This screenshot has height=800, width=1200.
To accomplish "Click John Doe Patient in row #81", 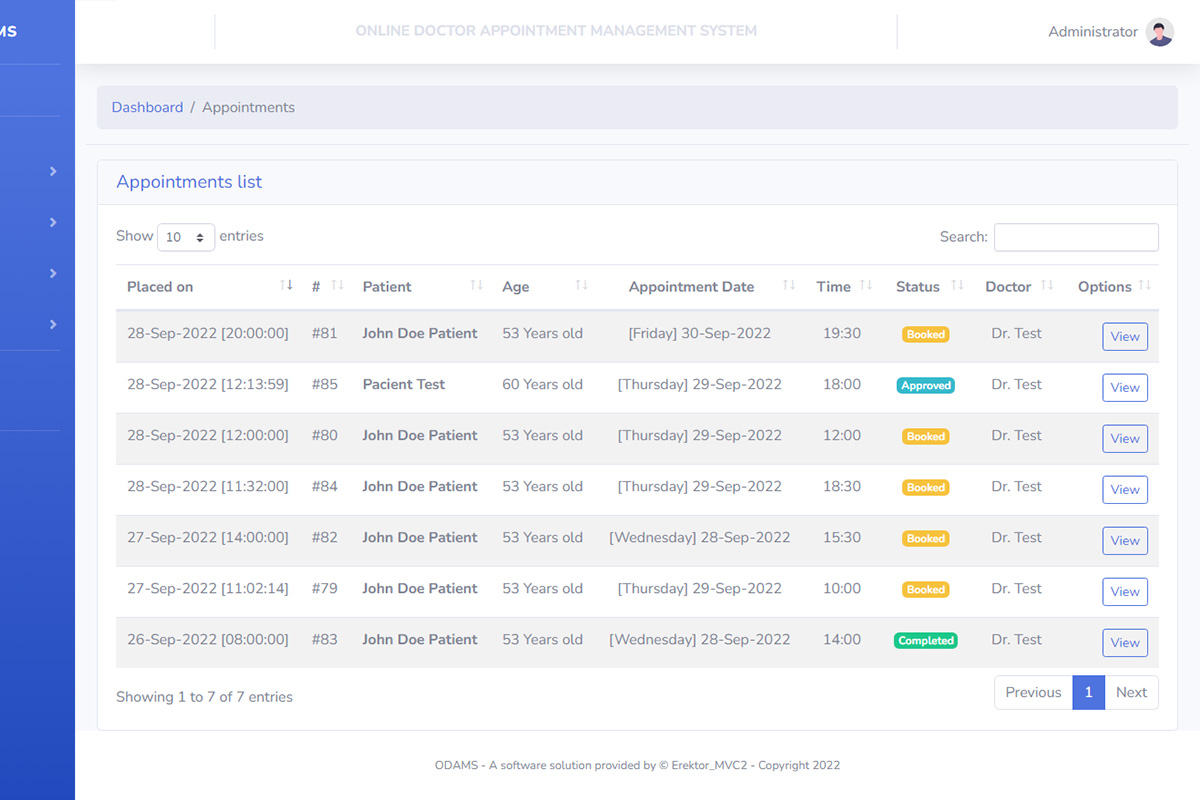I will tap(420, 333).
